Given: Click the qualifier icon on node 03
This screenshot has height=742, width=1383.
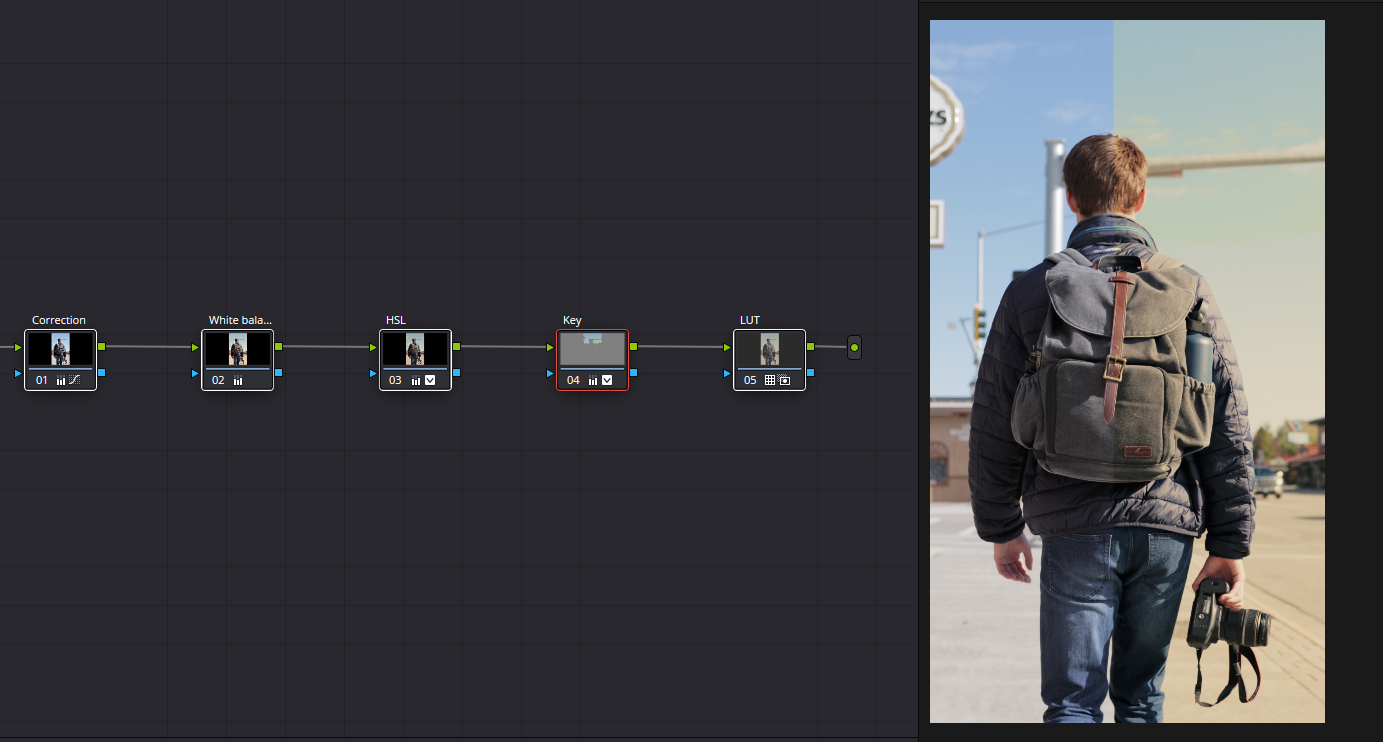Looking at the screenshot, I should tap(430, 380).
